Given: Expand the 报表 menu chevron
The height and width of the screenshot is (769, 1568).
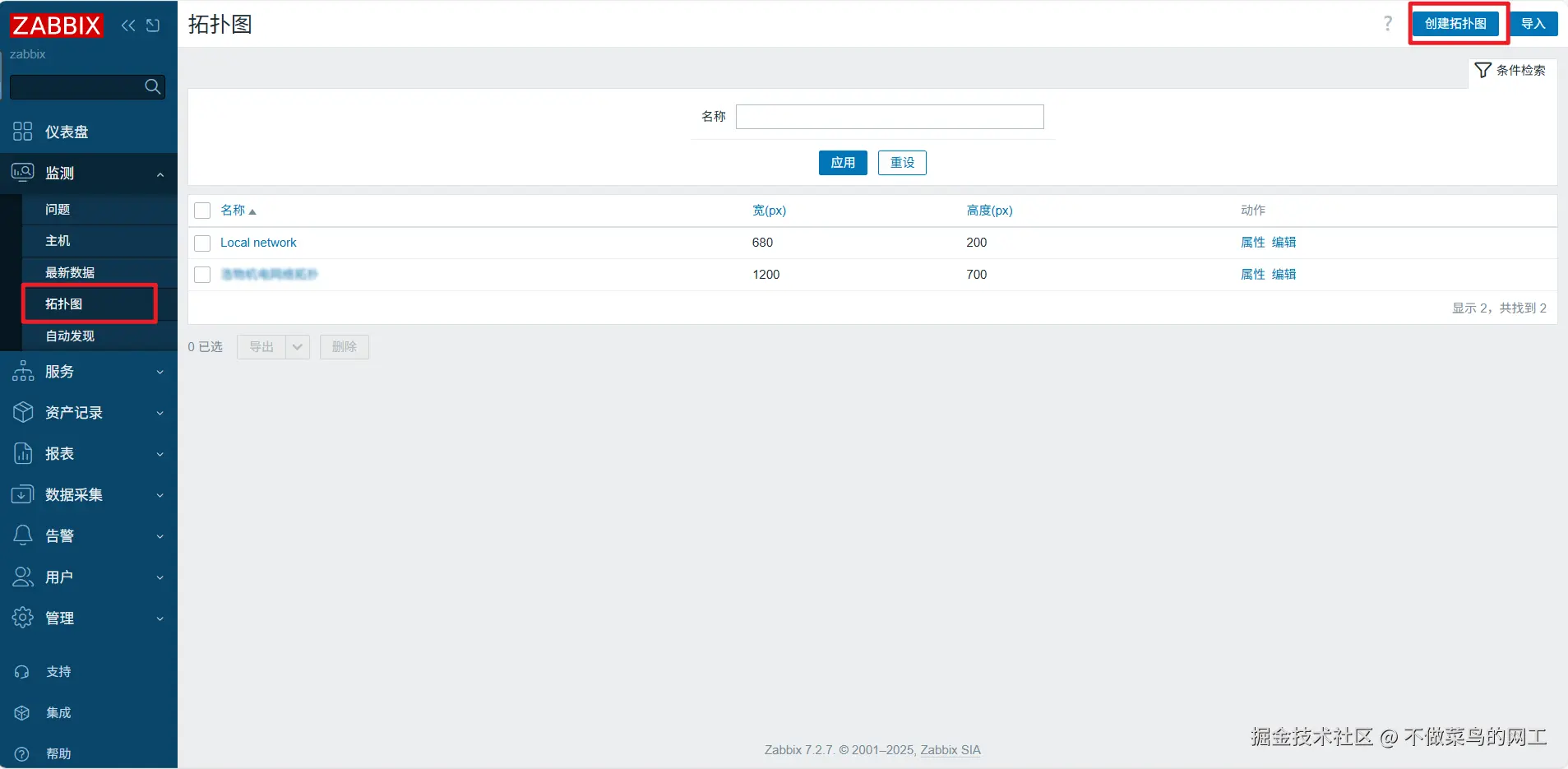Looking at the screenshot, I should [x=160, y=454].
